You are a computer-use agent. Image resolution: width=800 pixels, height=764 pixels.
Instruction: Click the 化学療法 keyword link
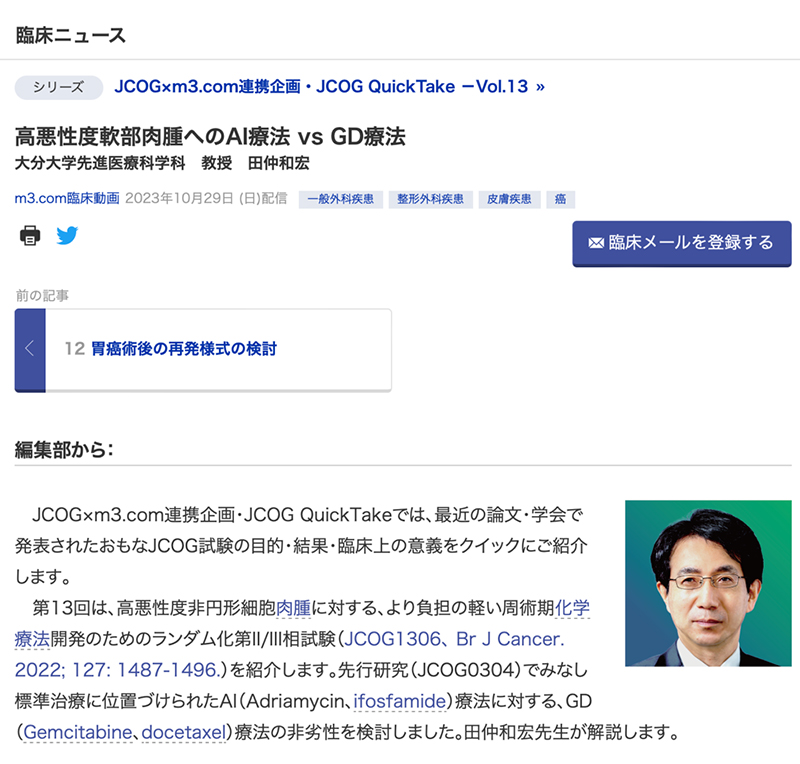(x=572, y=608)
